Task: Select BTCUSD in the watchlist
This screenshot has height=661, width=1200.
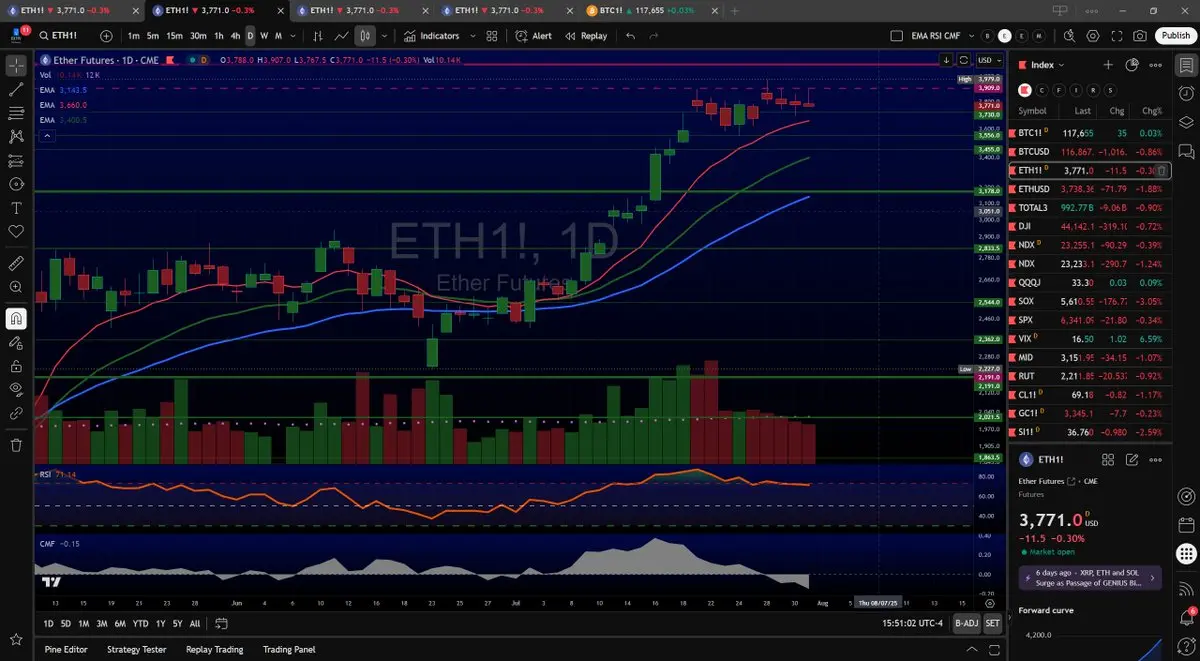Action: [x=1091, y=152]
